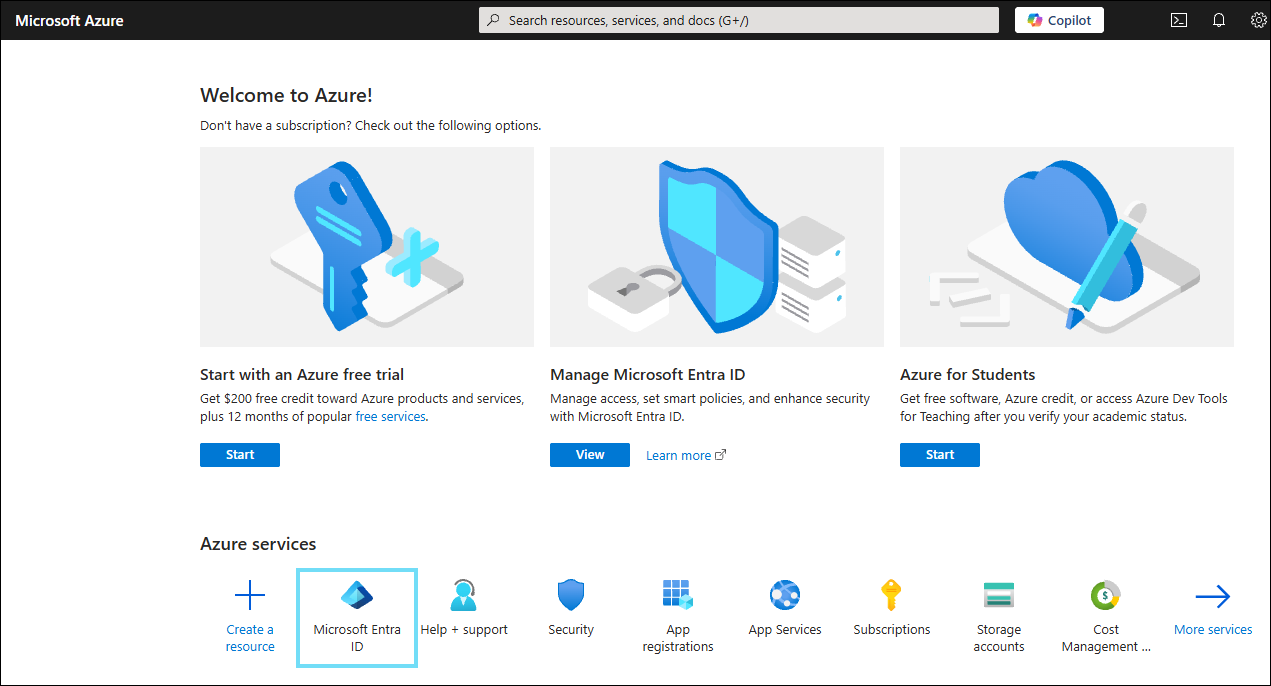Learn more about Microsoft Entra ID
Screen dimensions: 1271x686
click(679, 454)
